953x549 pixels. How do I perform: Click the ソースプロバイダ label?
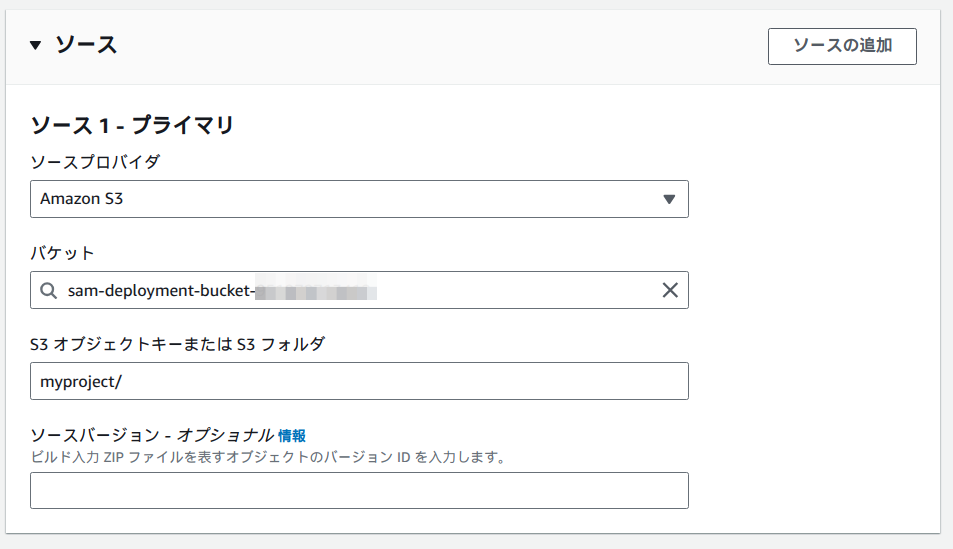point(95,162)
